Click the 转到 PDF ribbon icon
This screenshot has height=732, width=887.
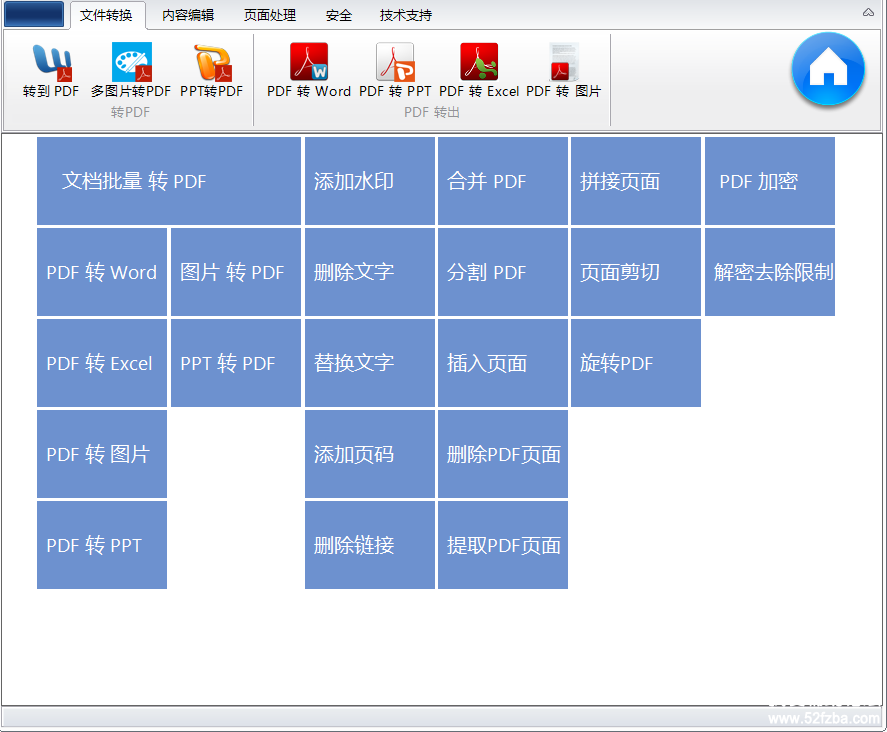pyautogui.click(x=51, y=70)
